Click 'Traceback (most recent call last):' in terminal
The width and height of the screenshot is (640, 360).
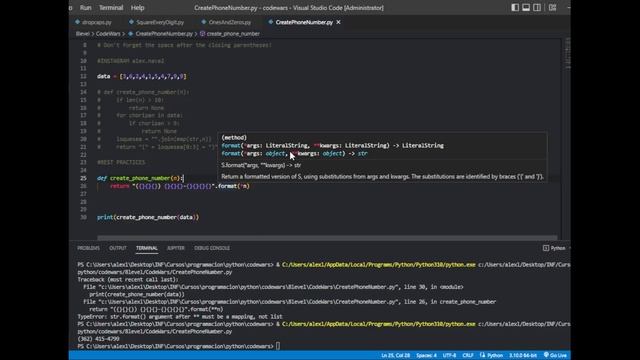point(128,280)
